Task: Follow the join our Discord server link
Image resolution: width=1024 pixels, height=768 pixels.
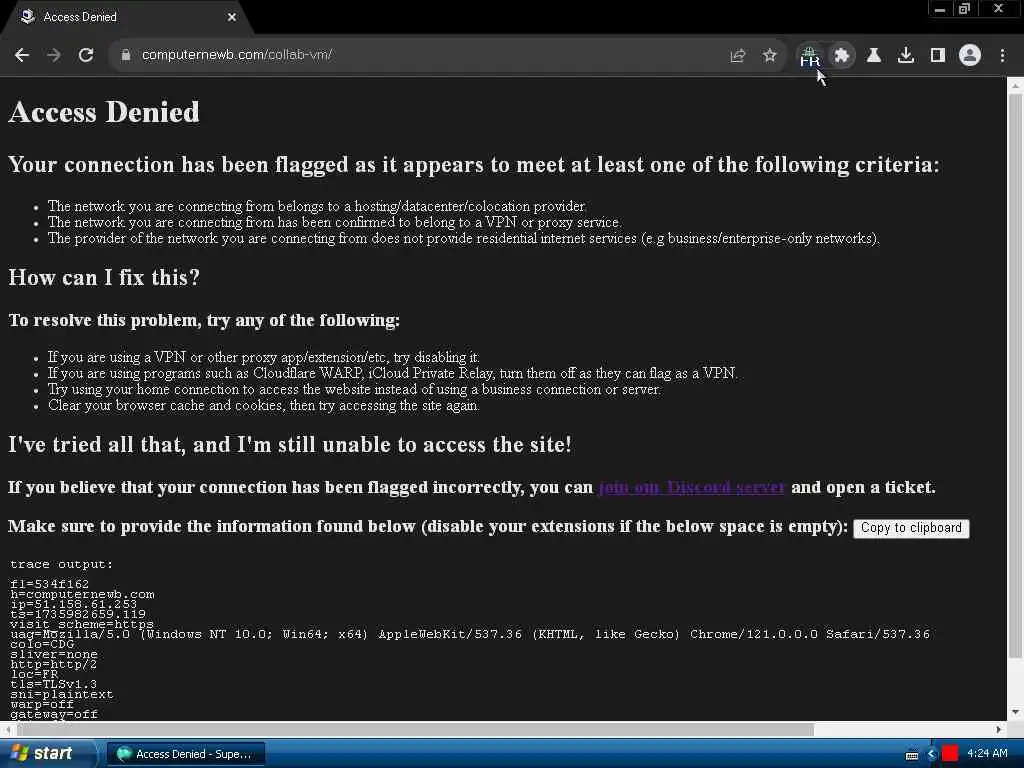Action: pyautogui.click(x=692, y=487)
